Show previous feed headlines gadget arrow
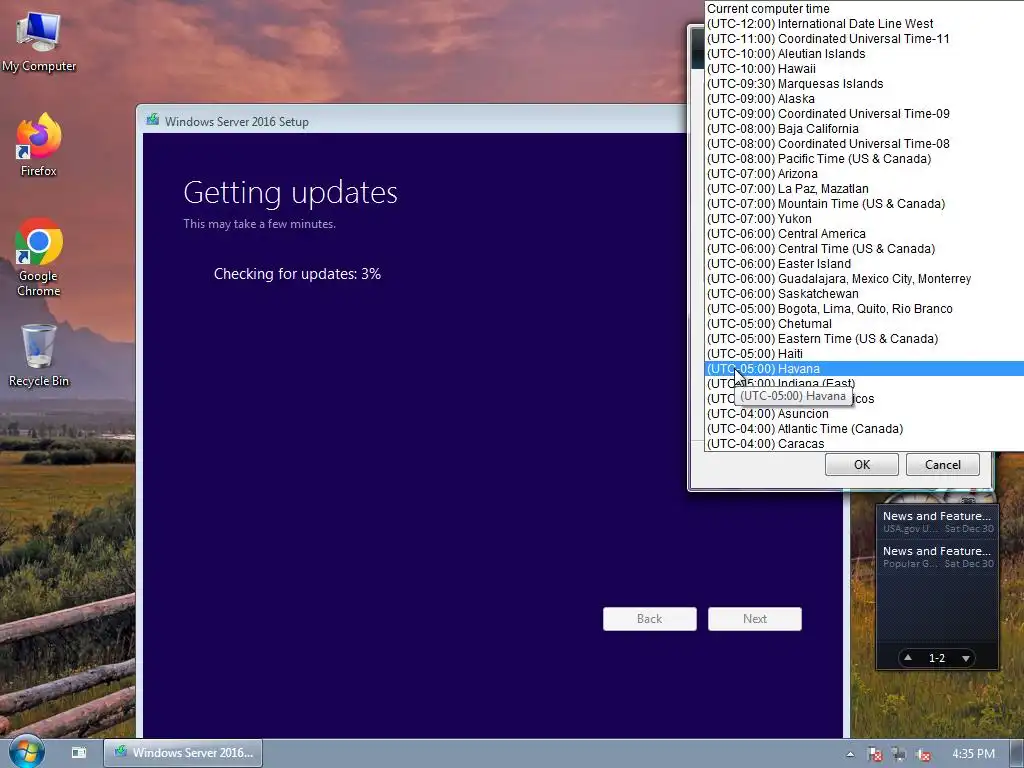The height and width of the screenshot is (768, 1024). click(x=908, y=658)
